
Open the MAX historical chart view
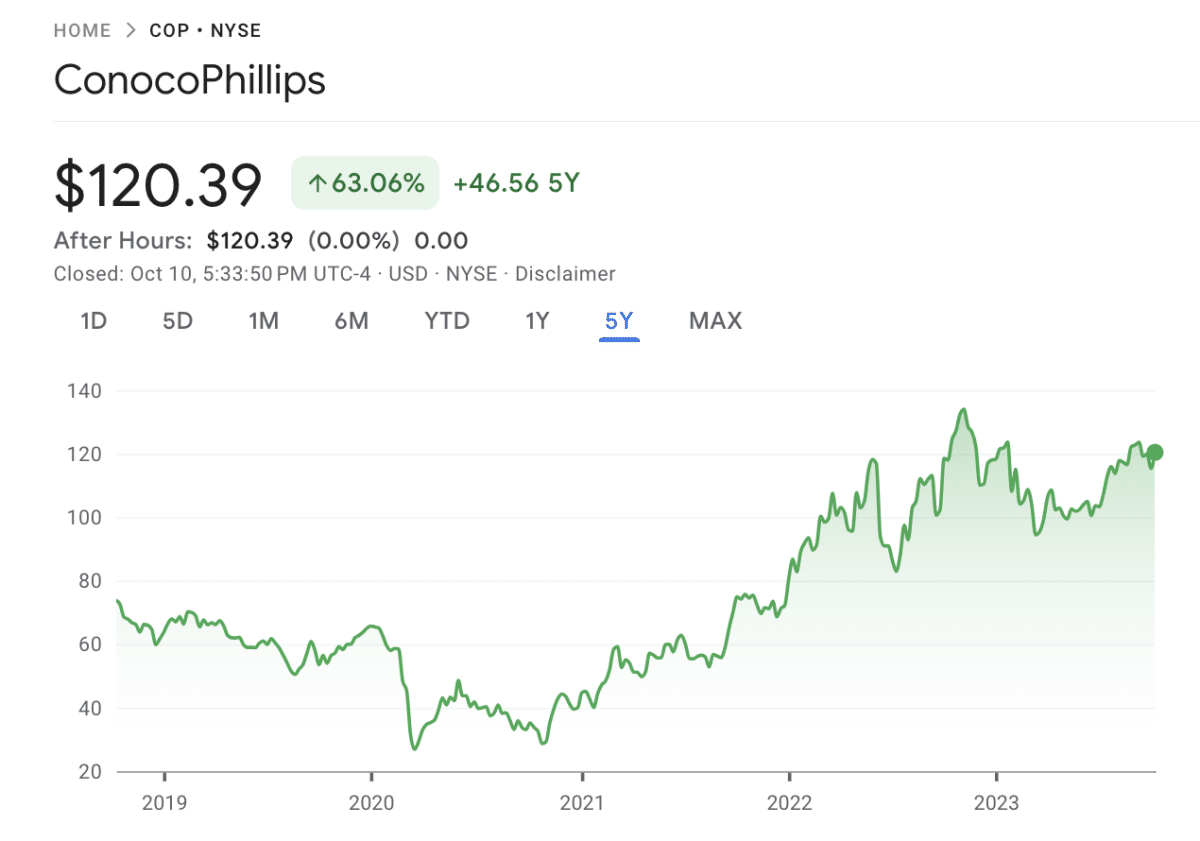[x=715, y=321]
